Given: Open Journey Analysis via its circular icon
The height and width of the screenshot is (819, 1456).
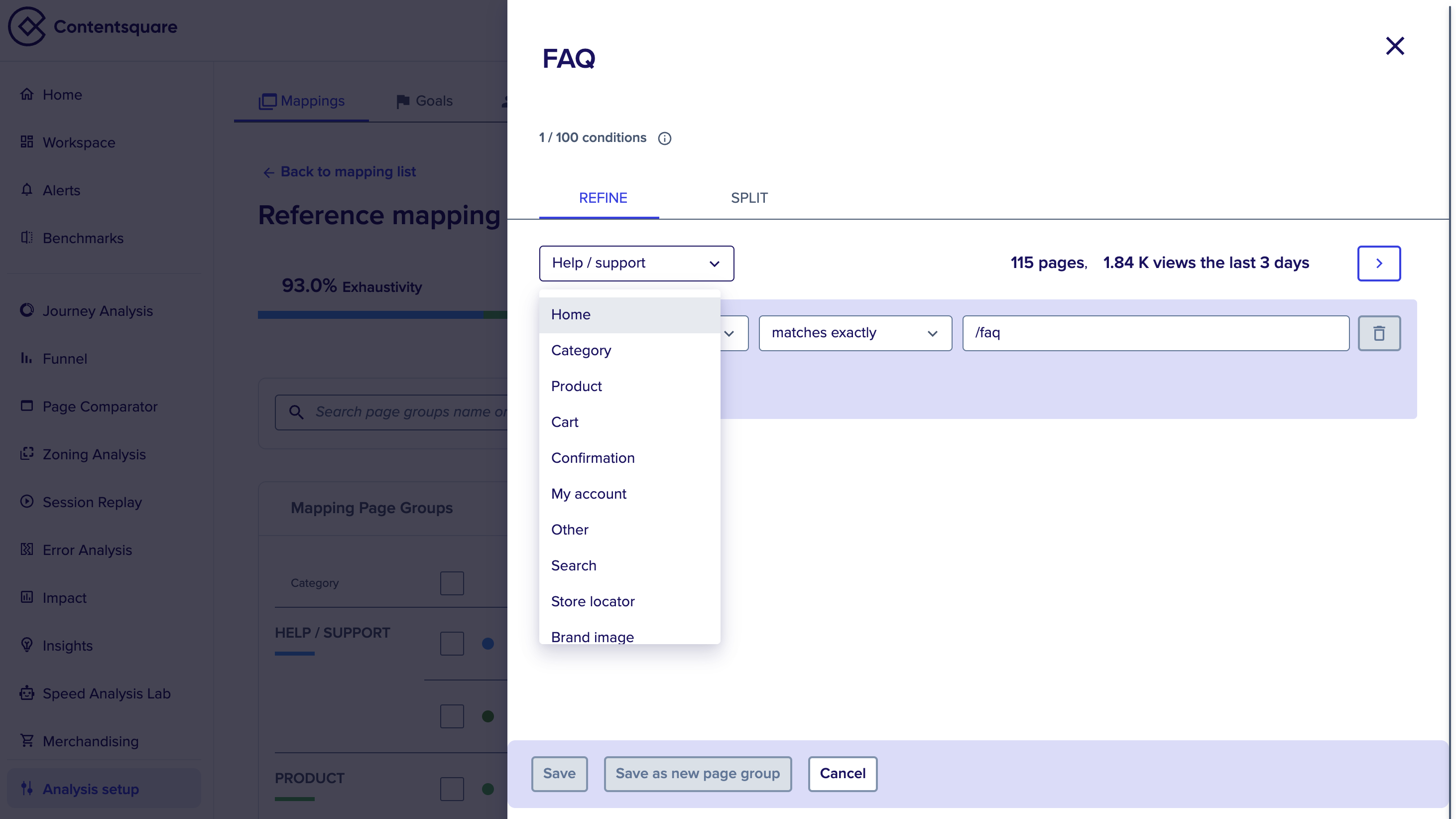Looking at the screenshot, I should pyautogui.click(x=26, y=310).
